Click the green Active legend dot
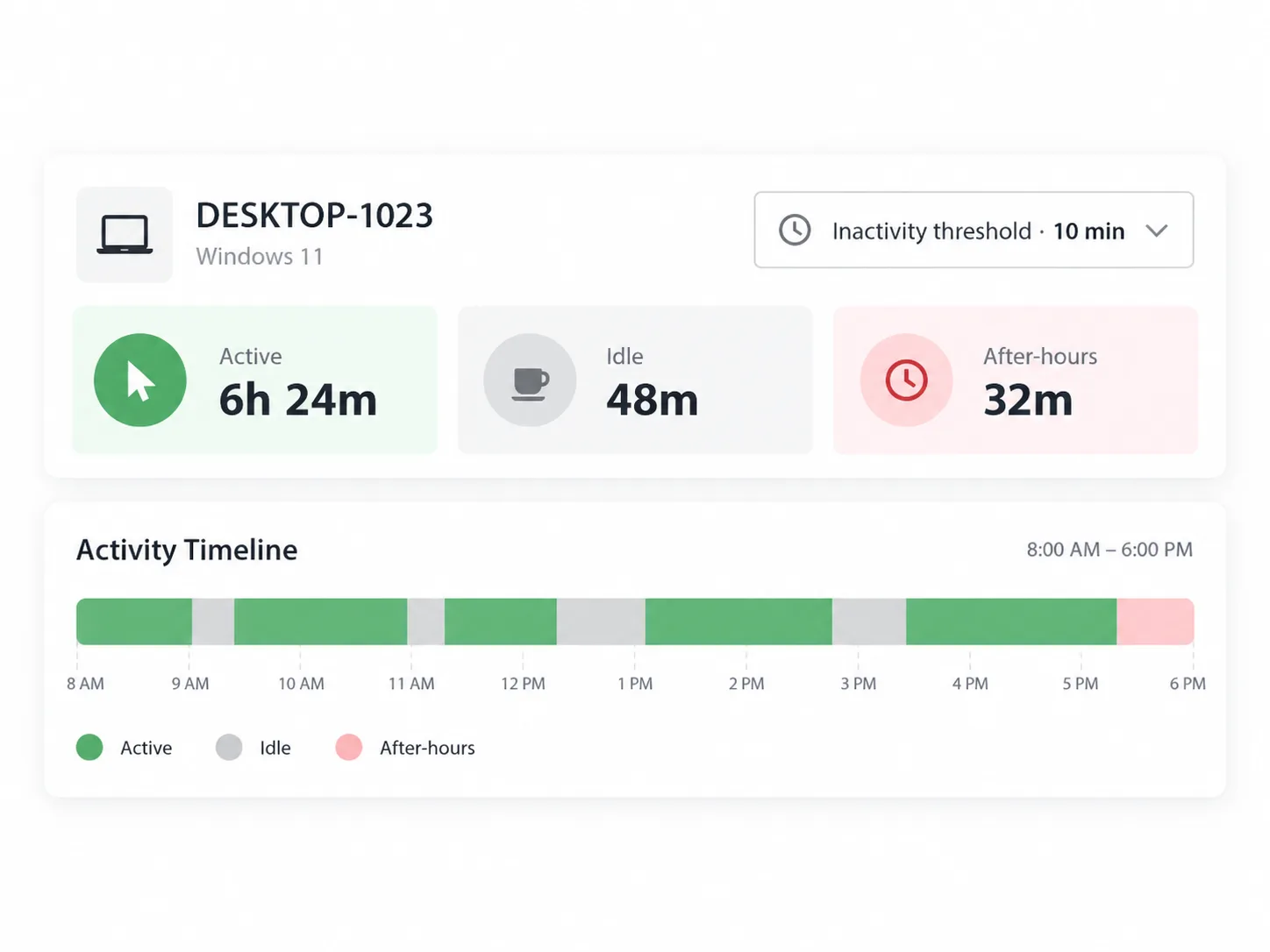Viewport: 1270px width, 952px height. (x=89, y=748)
